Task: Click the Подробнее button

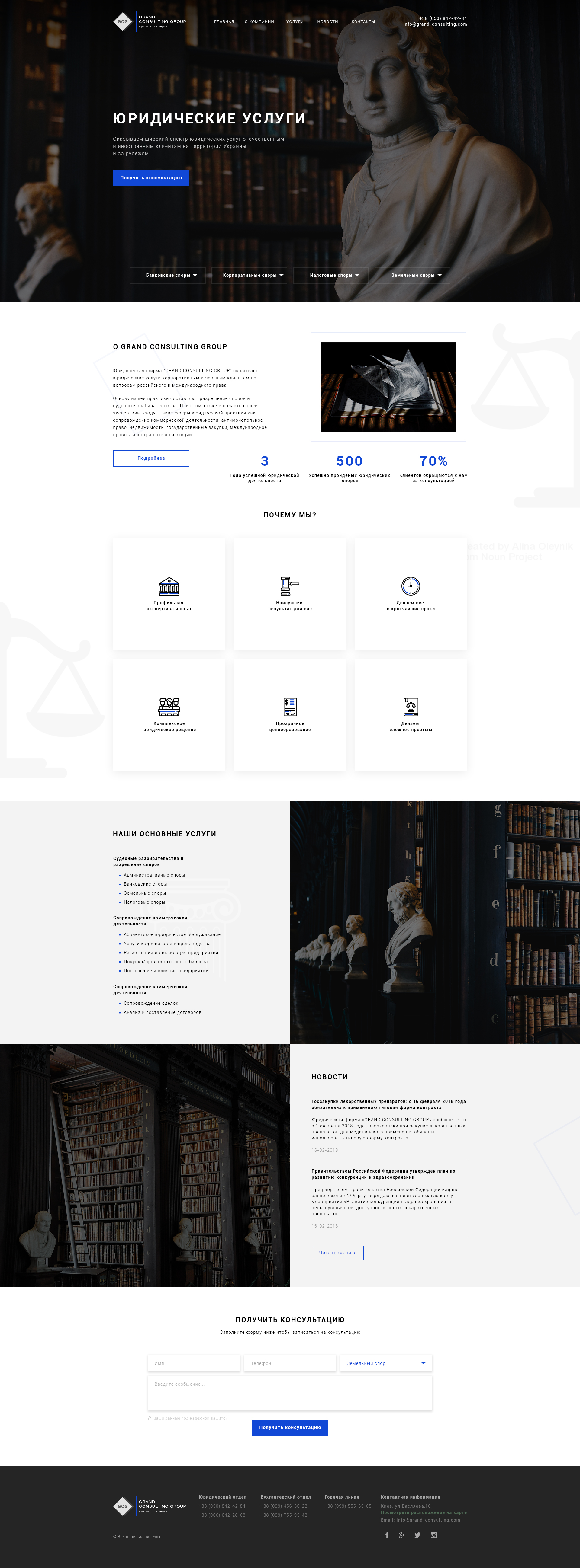Action: 151,458
